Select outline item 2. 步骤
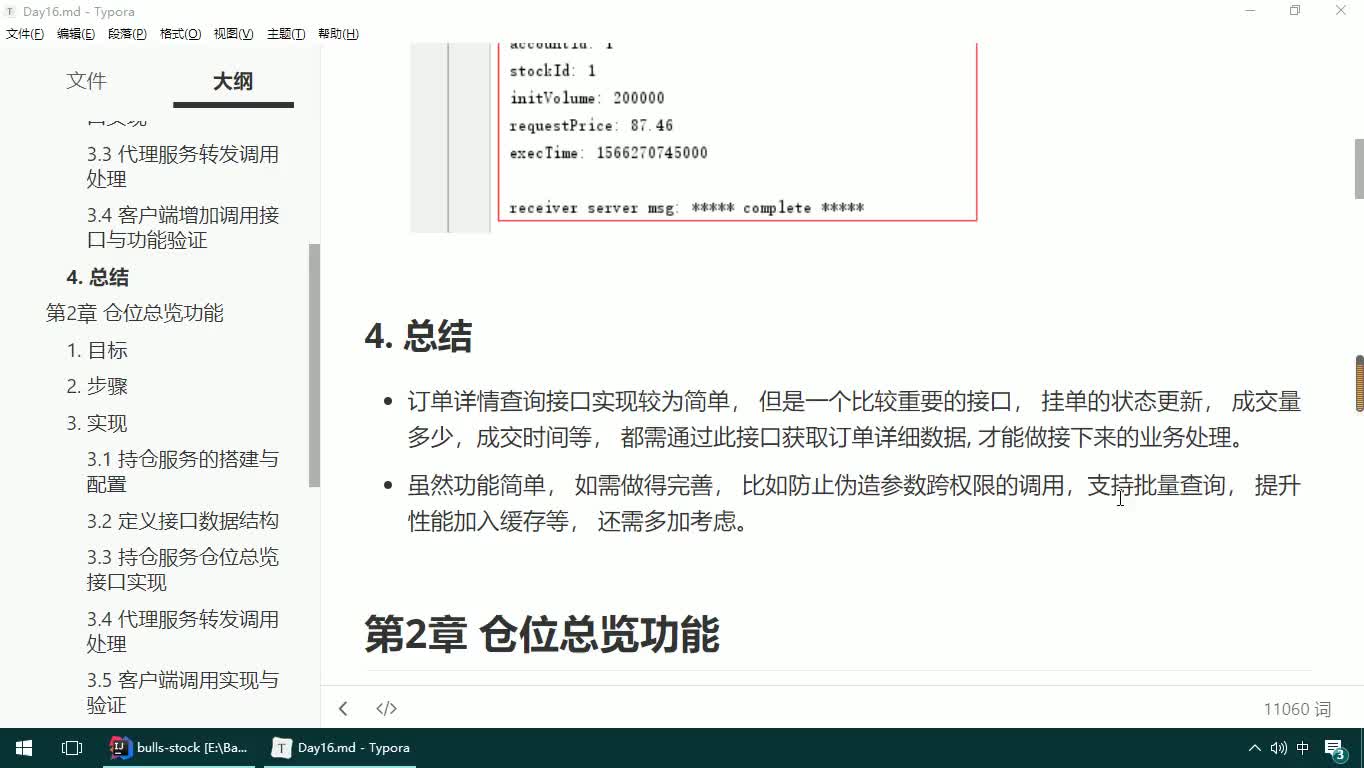This screenshot has width=1364, height=768. coord(97,386)
